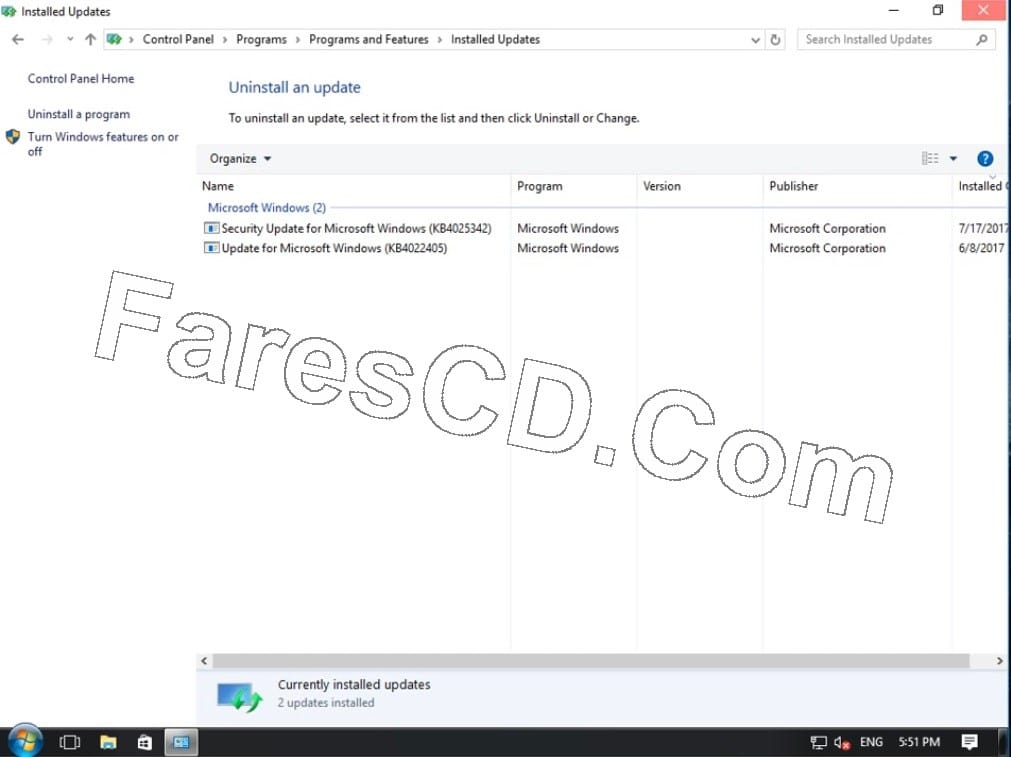Go up one folder level
This screenshot has width=1011, height=757.
[x=90, y=39]
